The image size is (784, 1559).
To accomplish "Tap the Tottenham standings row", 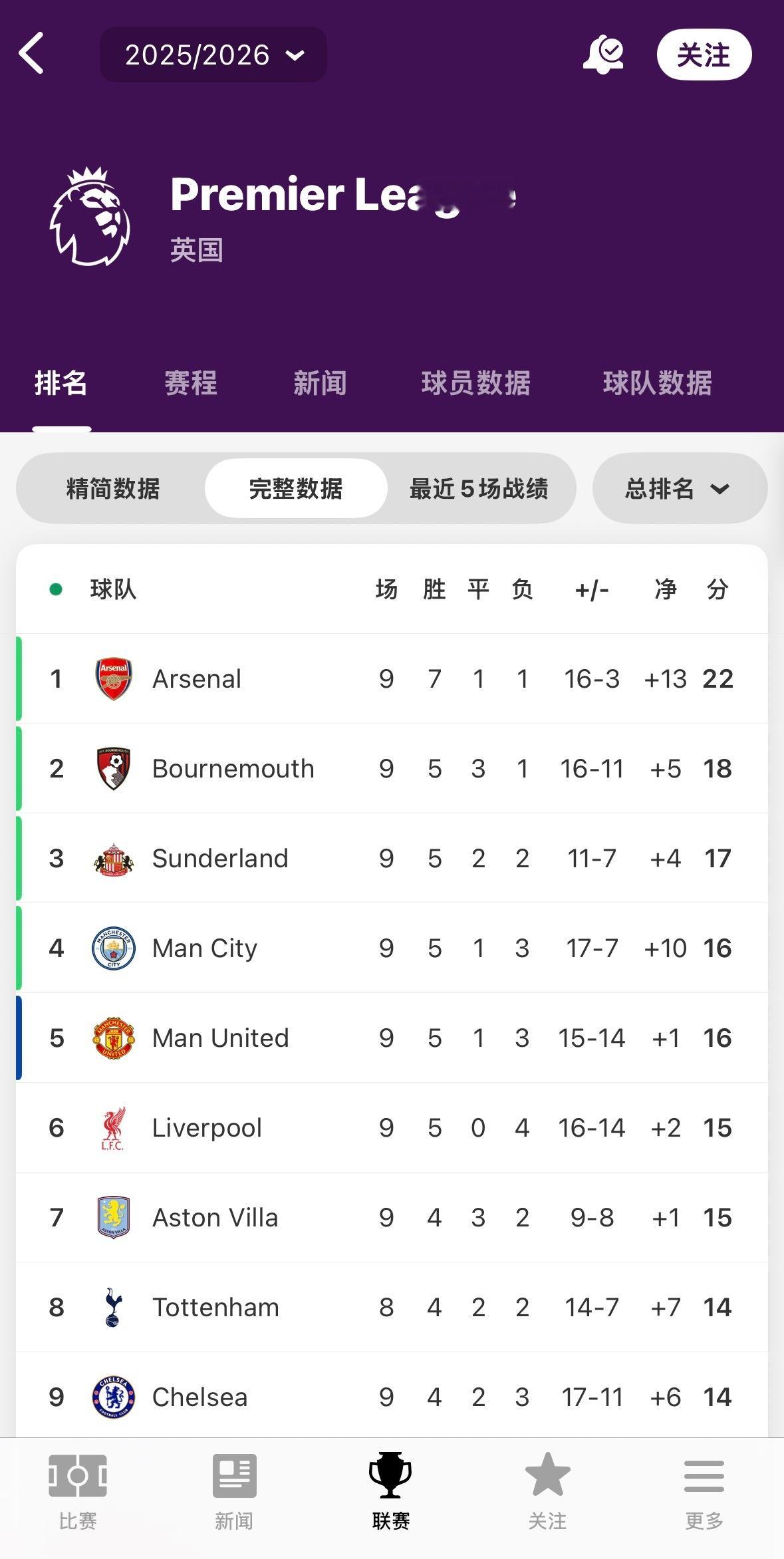I will 392,1307.
